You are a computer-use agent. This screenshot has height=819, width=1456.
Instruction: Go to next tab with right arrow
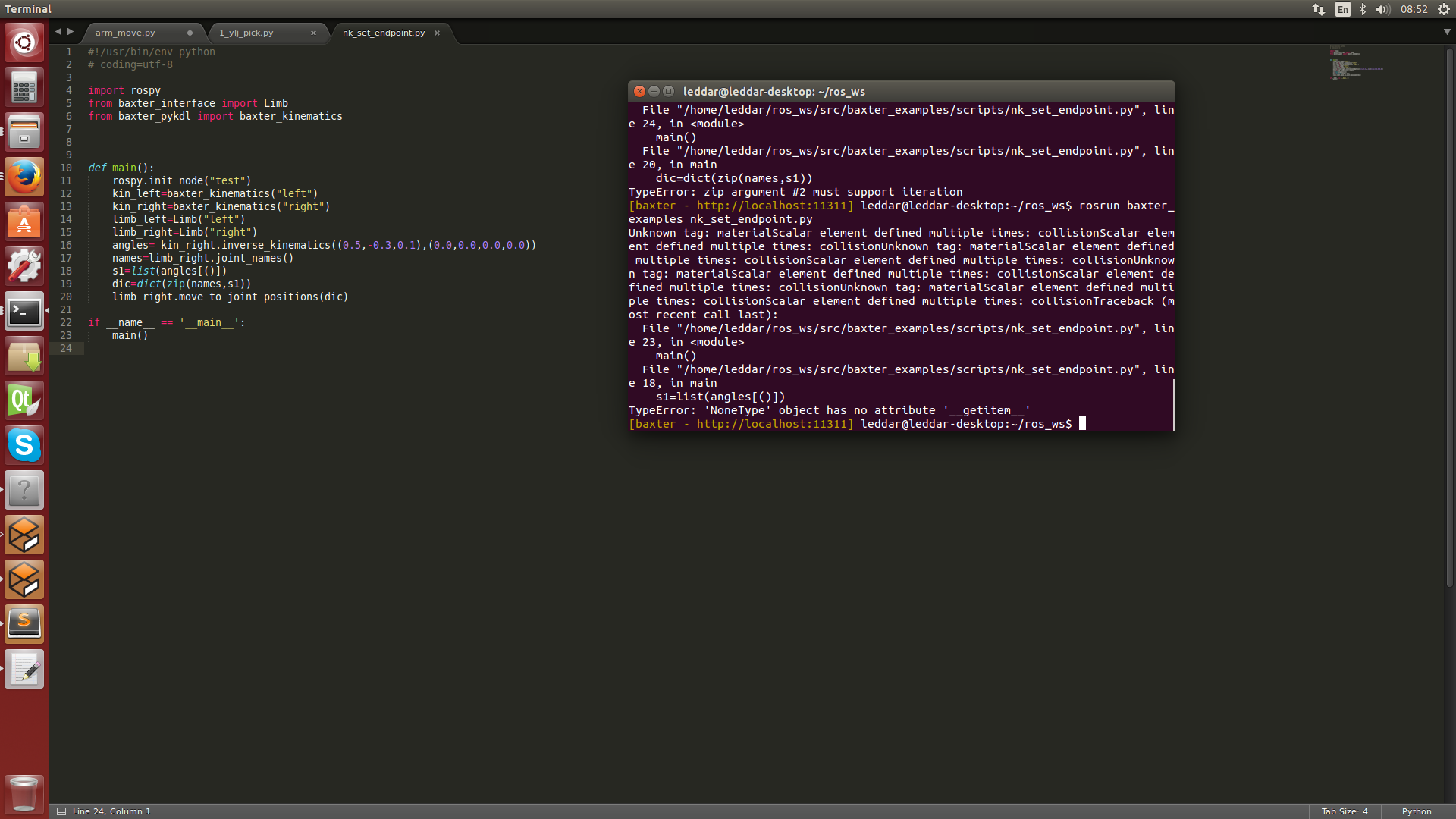pos(71,32)
